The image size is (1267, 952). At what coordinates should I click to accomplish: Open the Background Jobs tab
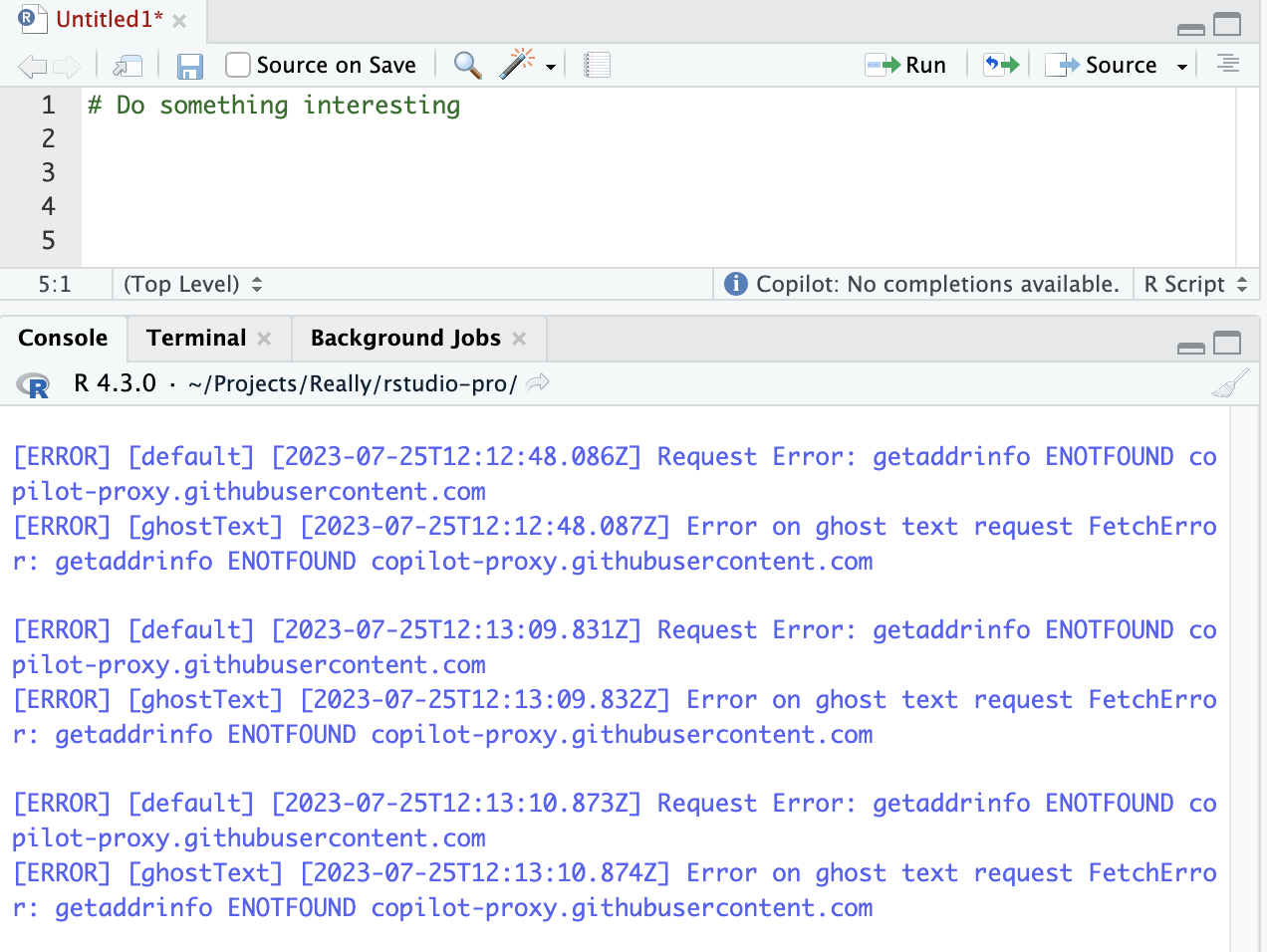[405, 338]
